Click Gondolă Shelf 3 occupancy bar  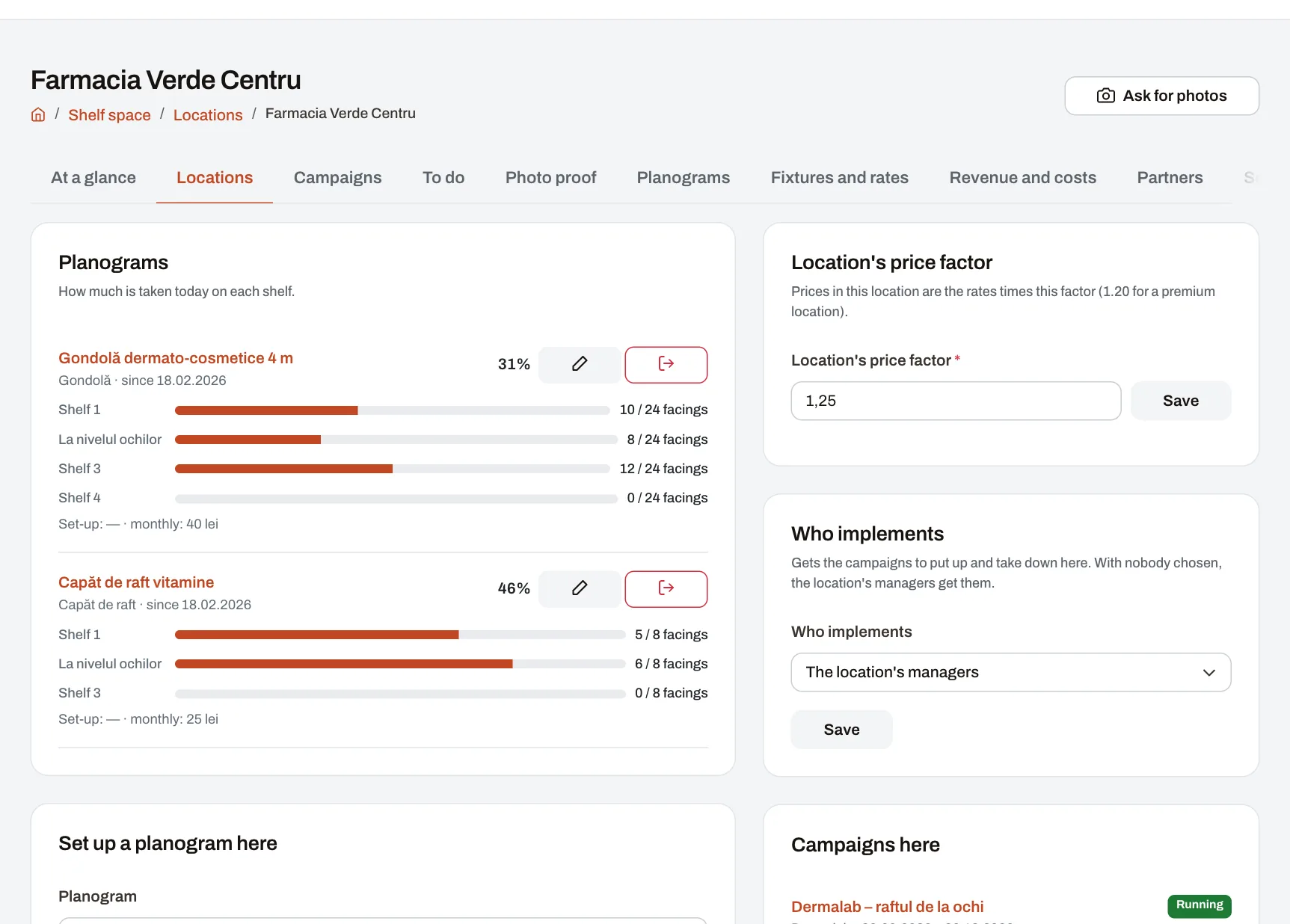[x=392, y=469]
